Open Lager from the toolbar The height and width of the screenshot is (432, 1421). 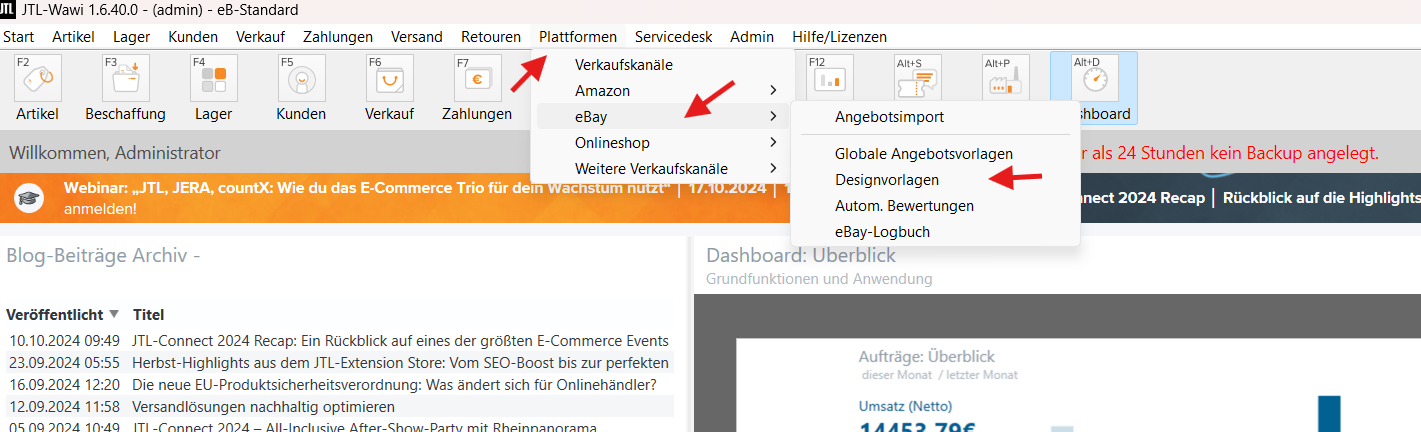[213, 79]
